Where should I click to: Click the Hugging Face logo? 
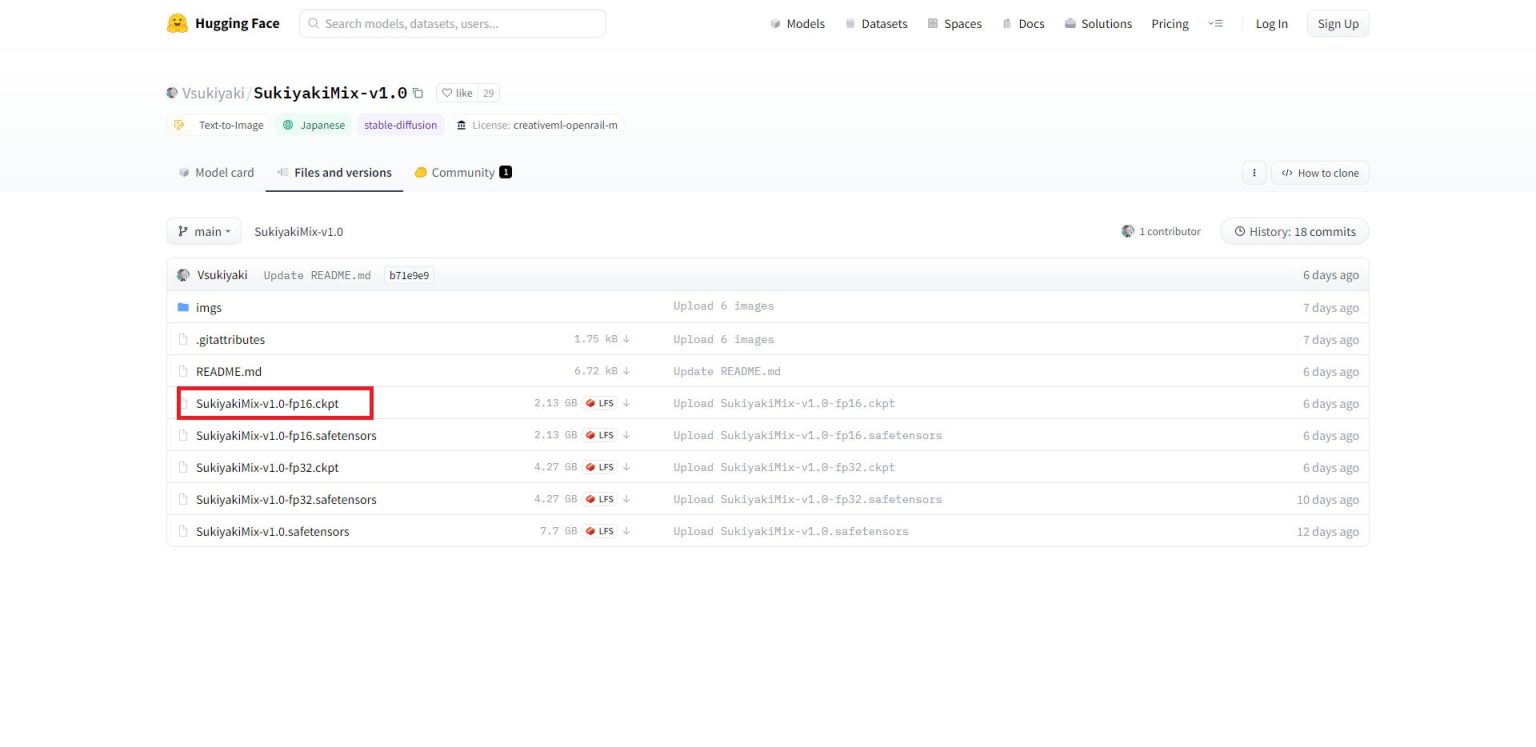(177, 23)
